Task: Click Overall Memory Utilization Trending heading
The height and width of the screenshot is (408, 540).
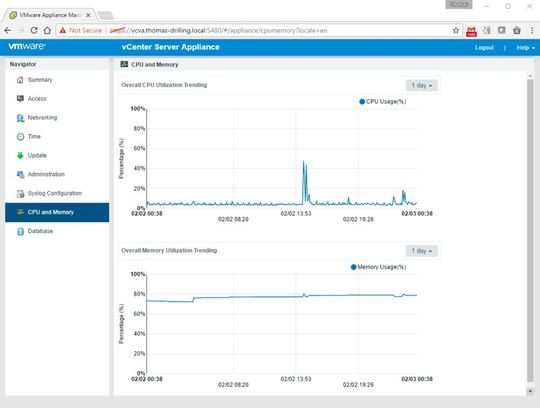Action: click(169, 251)
